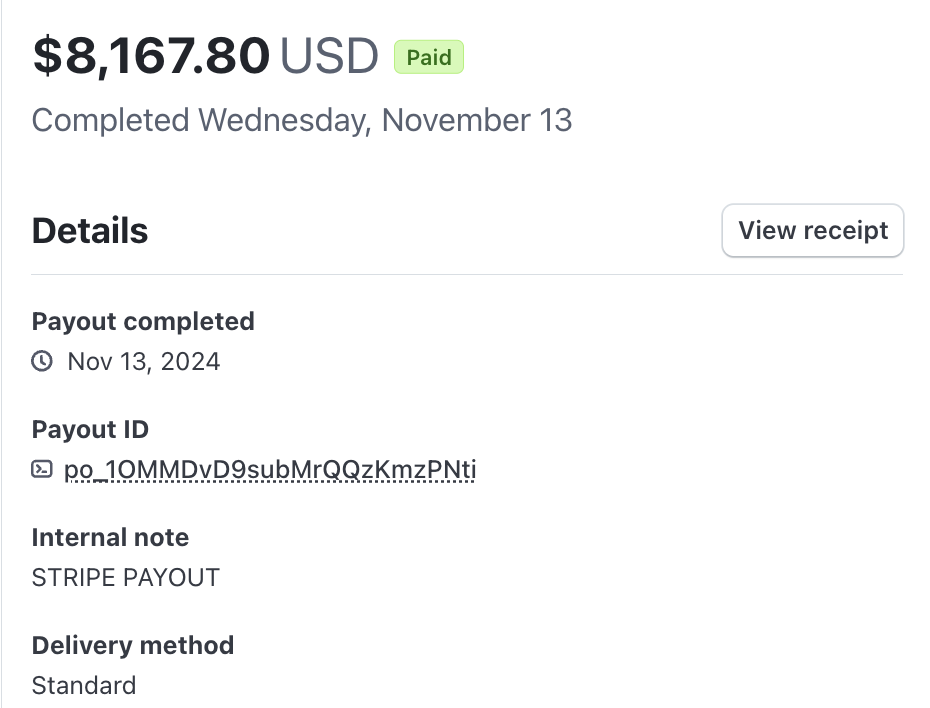The height and width of the screenshot is (708, 930).
Task: Select the Standard delivery method value
Action: click(84, 685)
